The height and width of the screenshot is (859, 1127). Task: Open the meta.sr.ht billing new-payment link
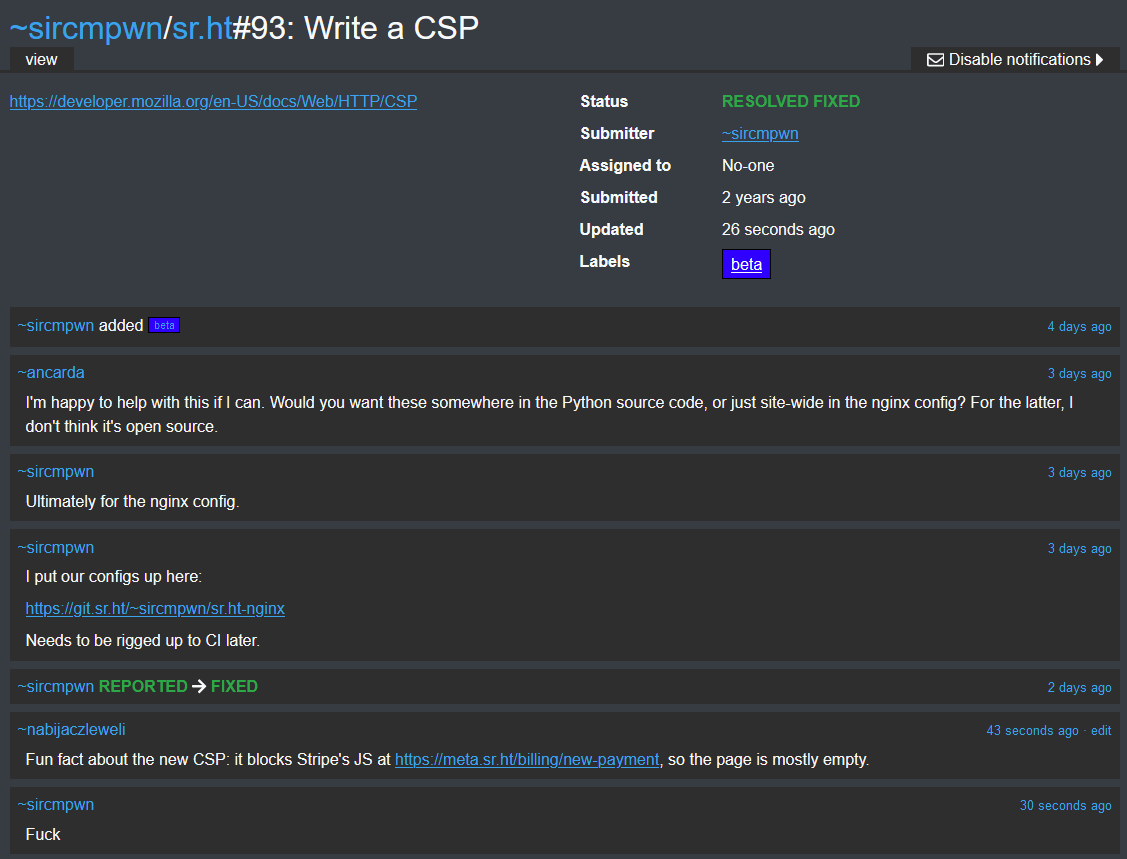click(527, 760)
